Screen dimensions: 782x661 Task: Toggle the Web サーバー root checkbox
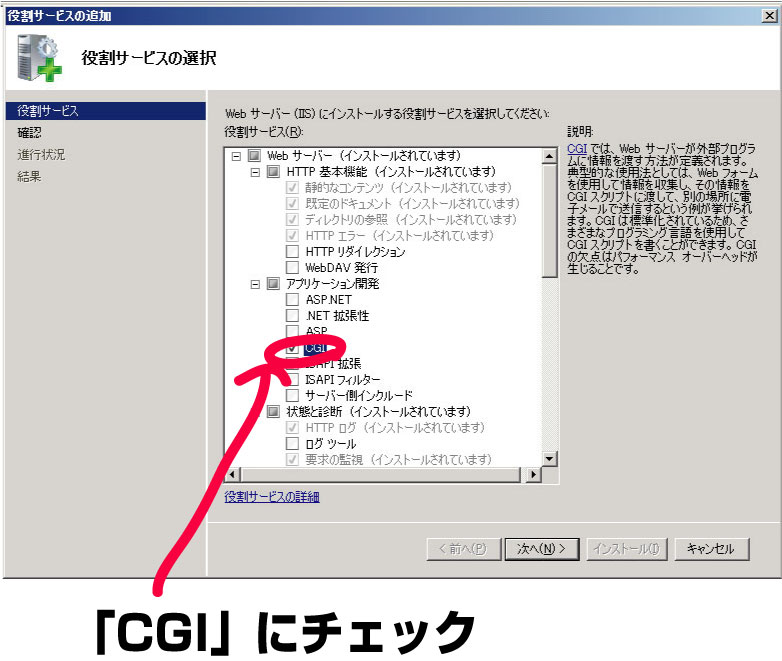coord(254,156)
